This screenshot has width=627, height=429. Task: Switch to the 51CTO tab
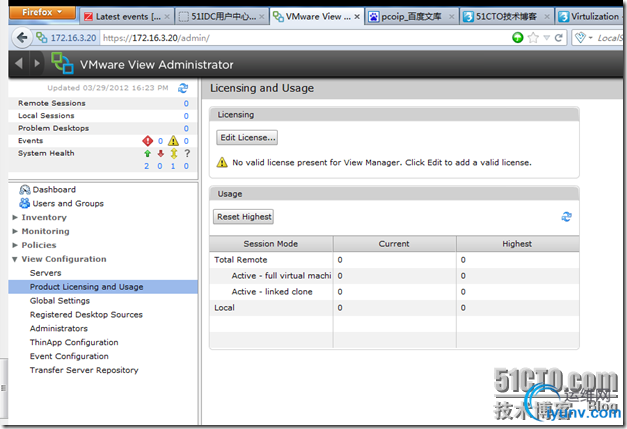(x=507, y=17)
